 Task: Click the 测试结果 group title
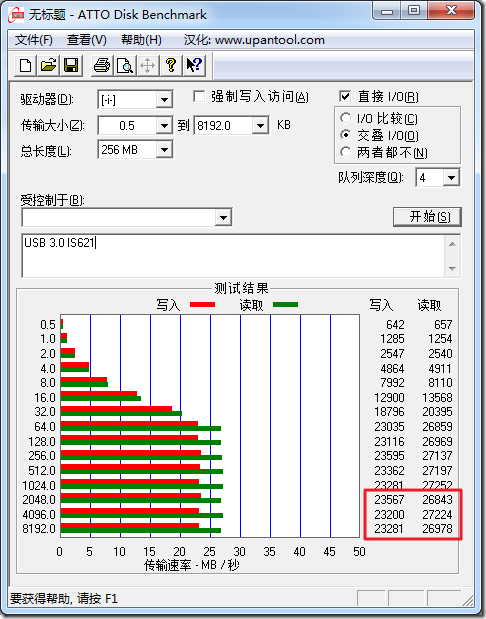click(241, 288)
